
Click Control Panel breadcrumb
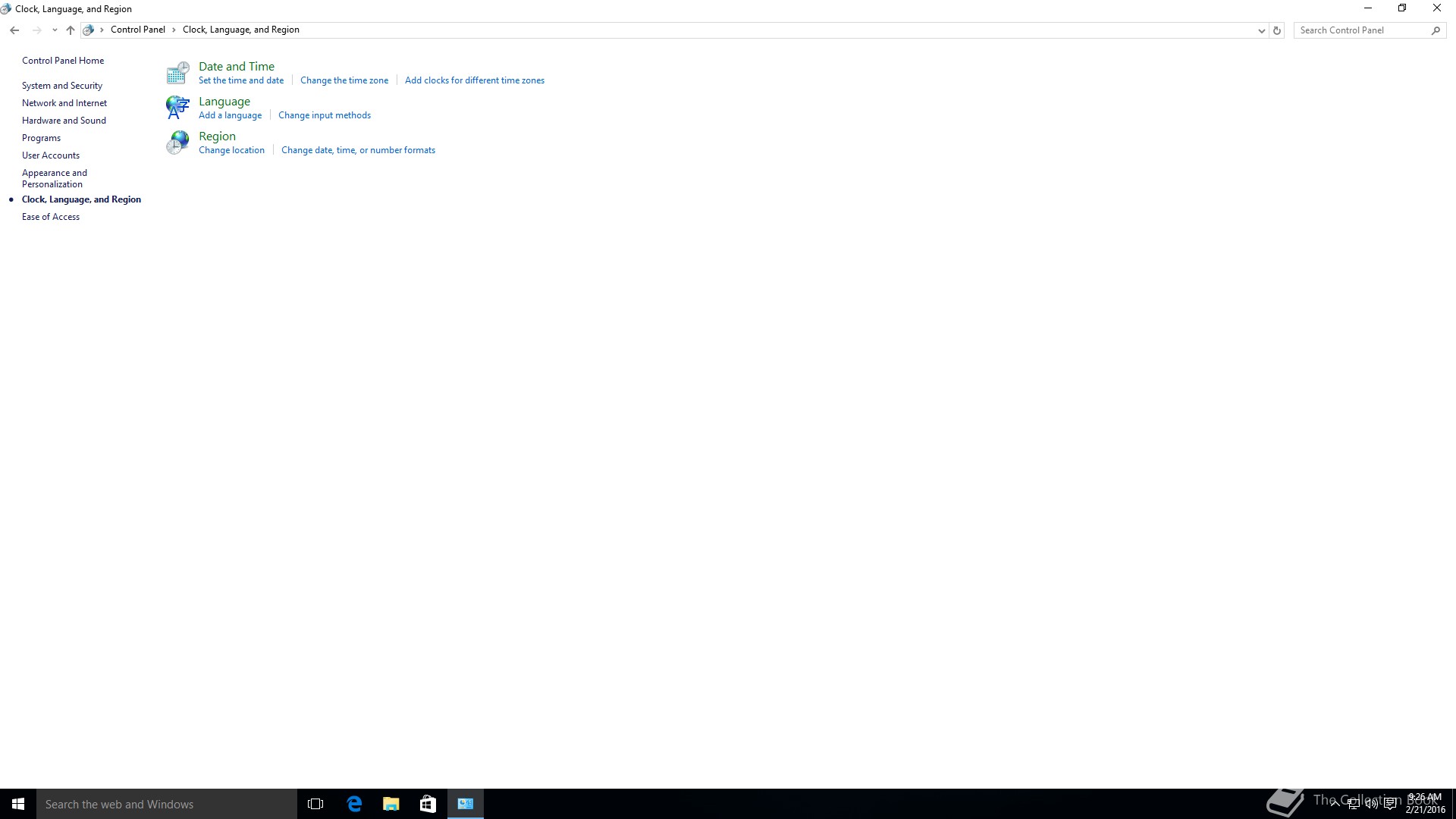[138, 30]
